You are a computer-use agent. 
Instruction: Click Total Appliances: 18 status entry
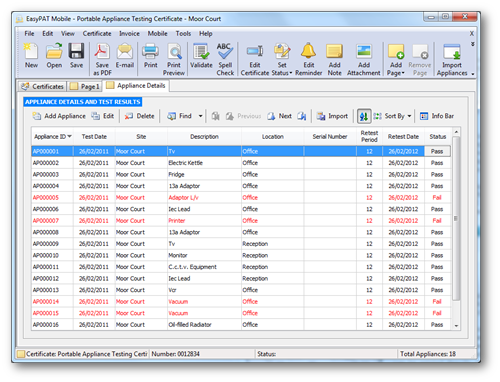428,354
